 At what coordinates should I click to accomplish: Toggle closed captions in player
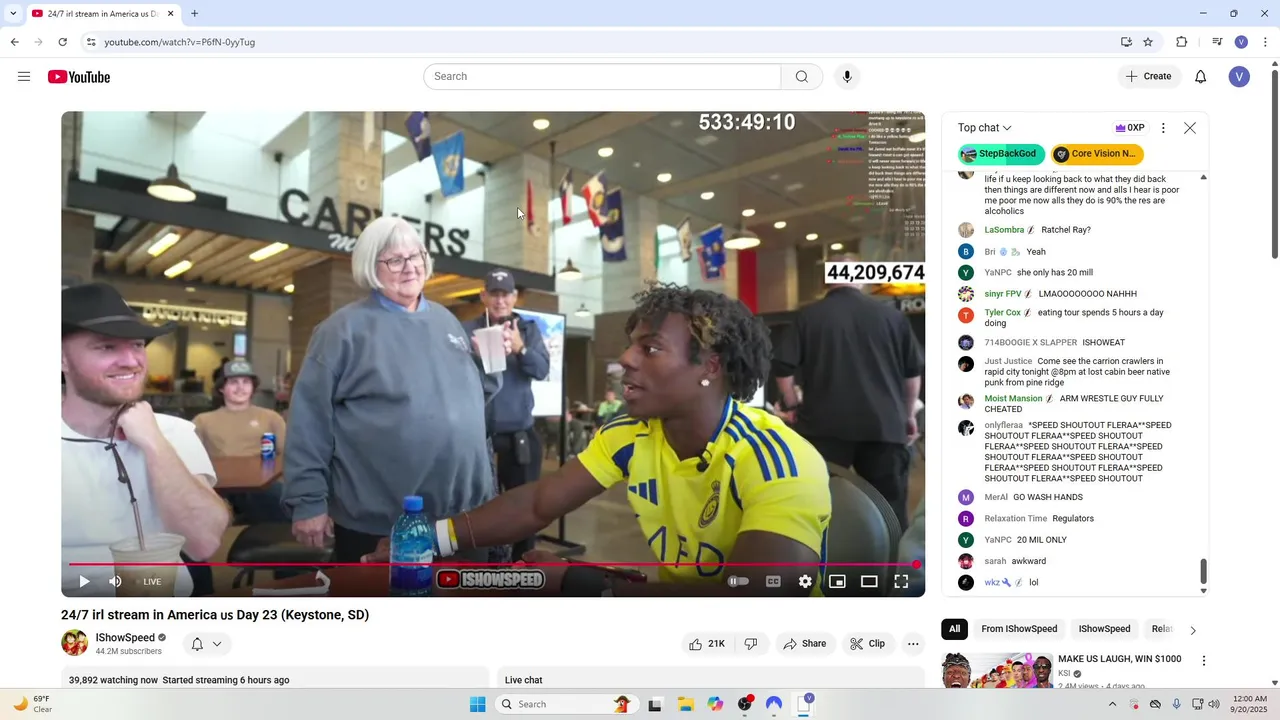click(x=773, y=581)
